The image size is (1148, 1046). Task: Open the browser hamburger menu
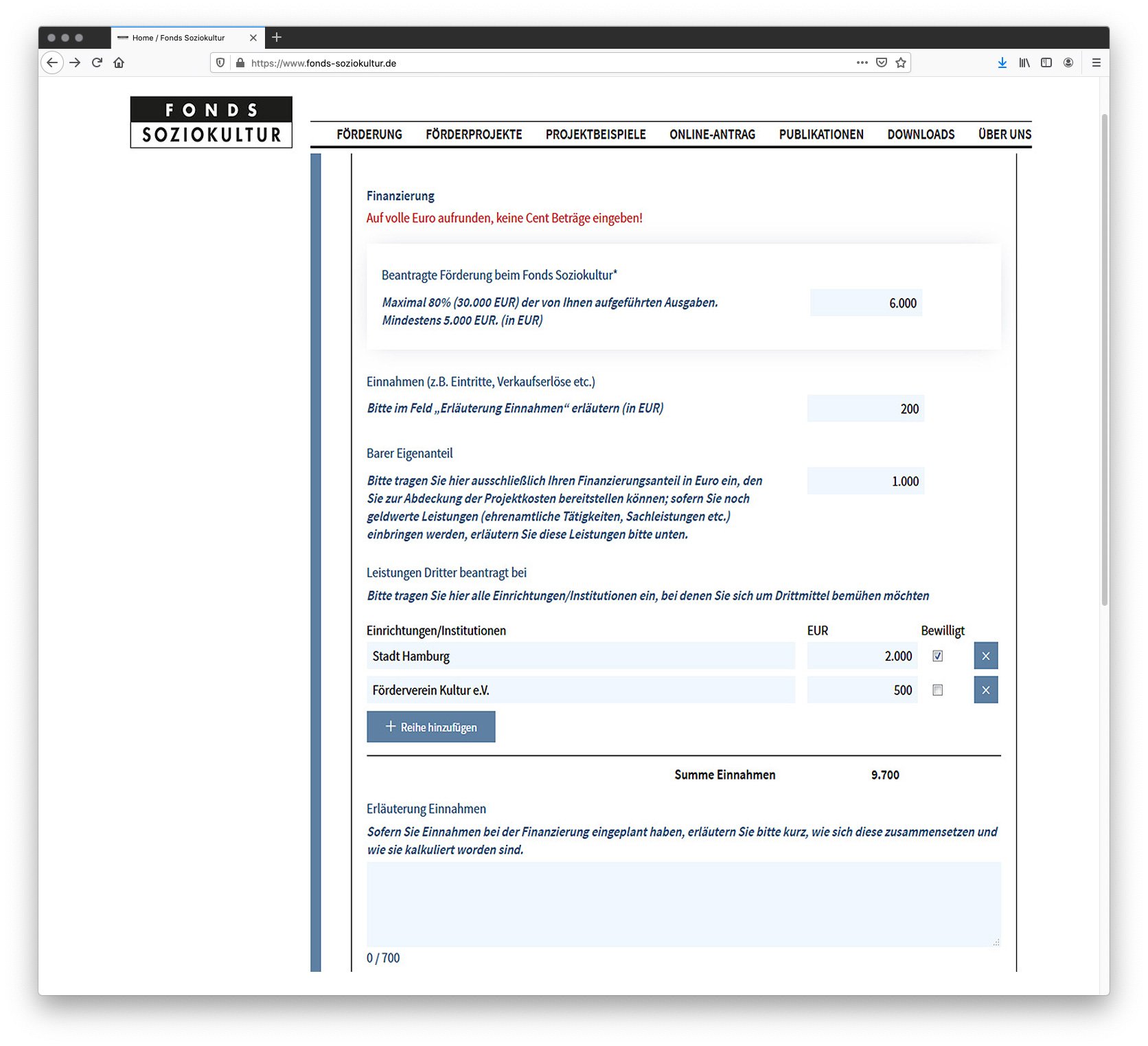pos(1096,62)
